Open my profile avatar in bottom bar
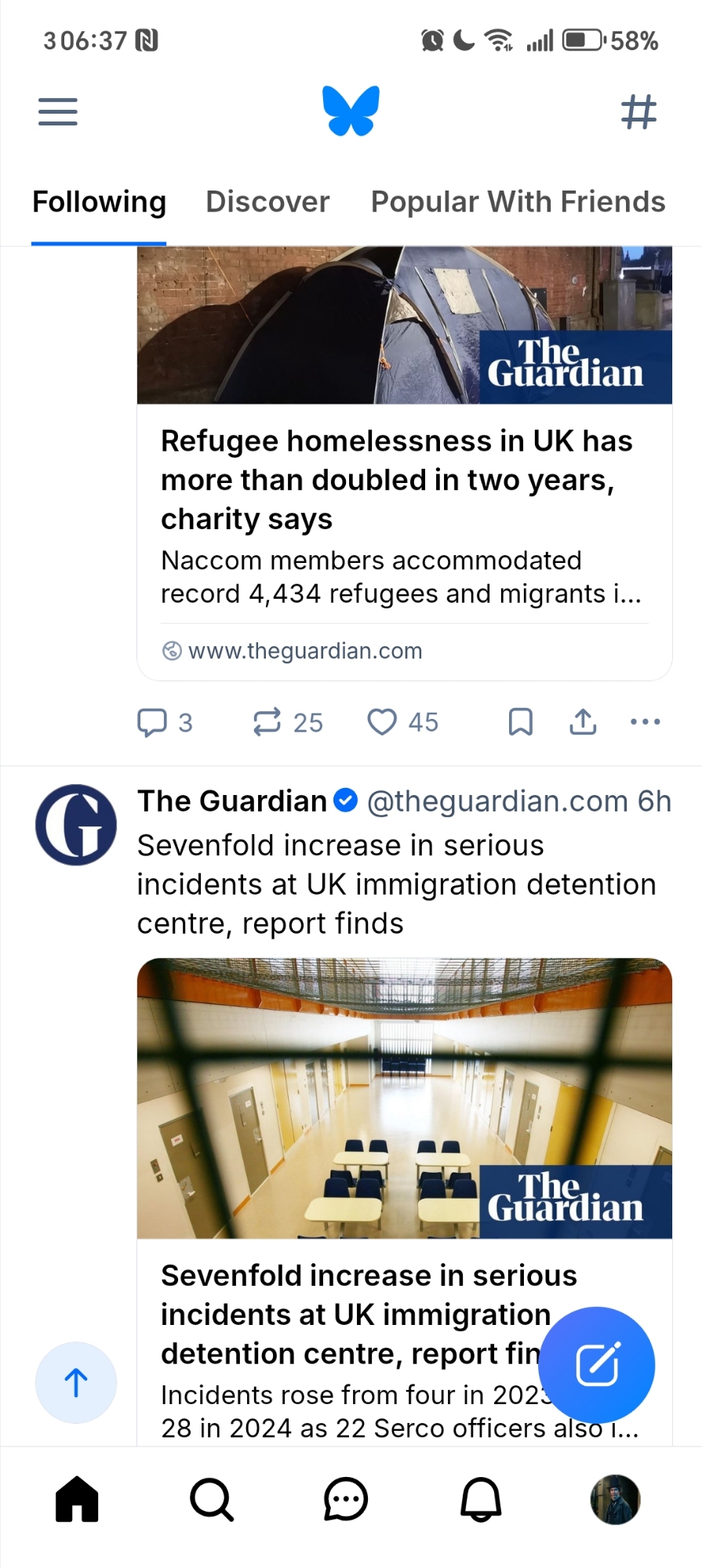The image size is (702, 1568). 615,1500
